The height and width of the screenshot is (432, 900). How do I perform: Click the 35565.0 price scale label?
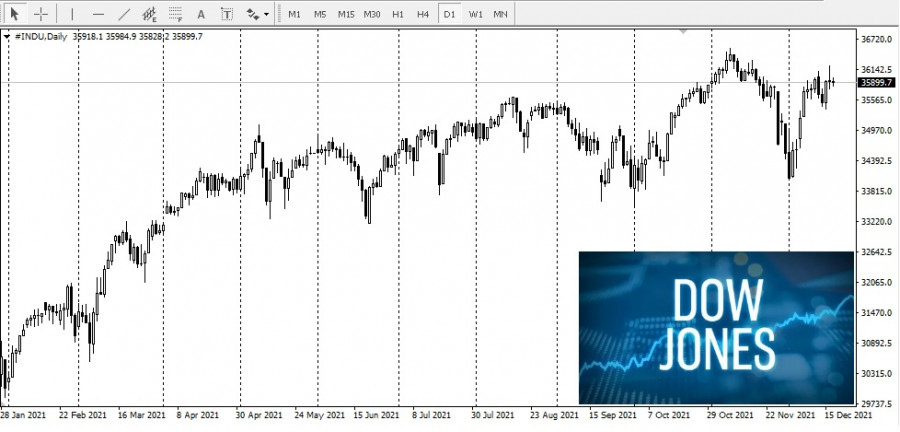click(877, 100)
